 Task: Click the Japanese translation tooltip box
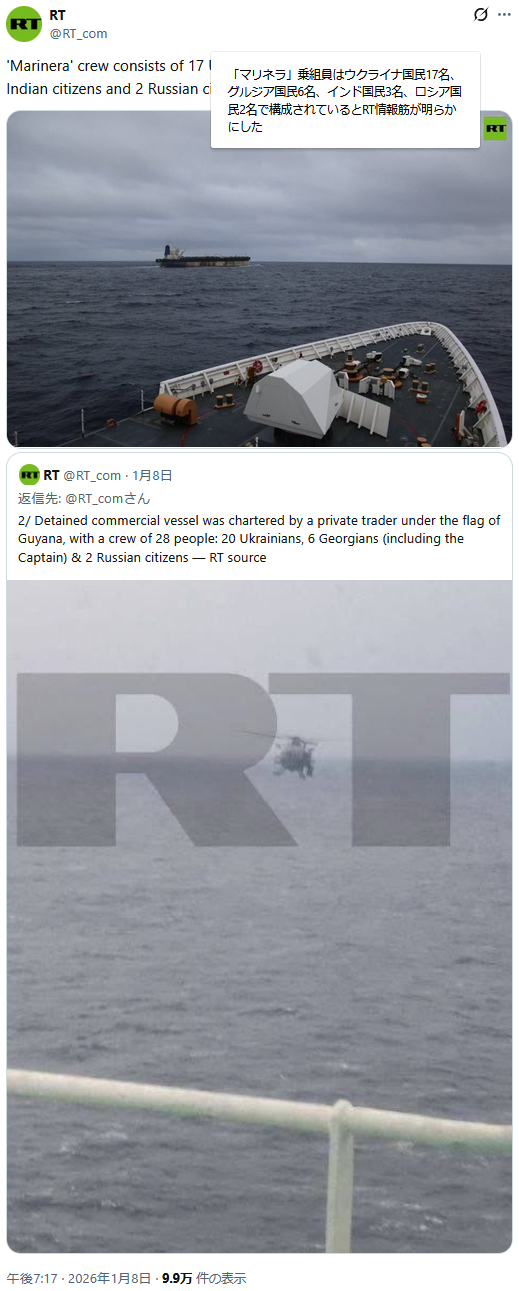tap(345, 100)
